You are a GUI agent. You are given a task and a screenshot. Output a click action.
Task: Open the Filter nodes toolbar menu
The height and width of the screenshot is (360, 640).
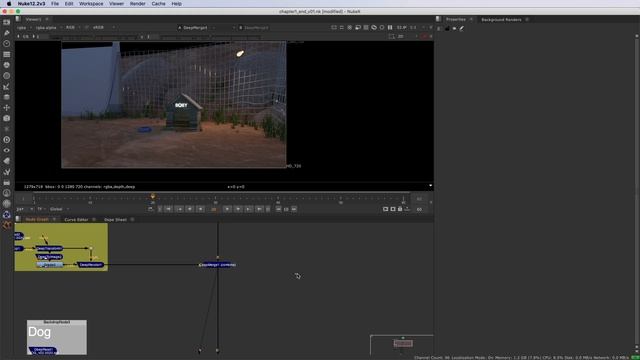(7, 76)
